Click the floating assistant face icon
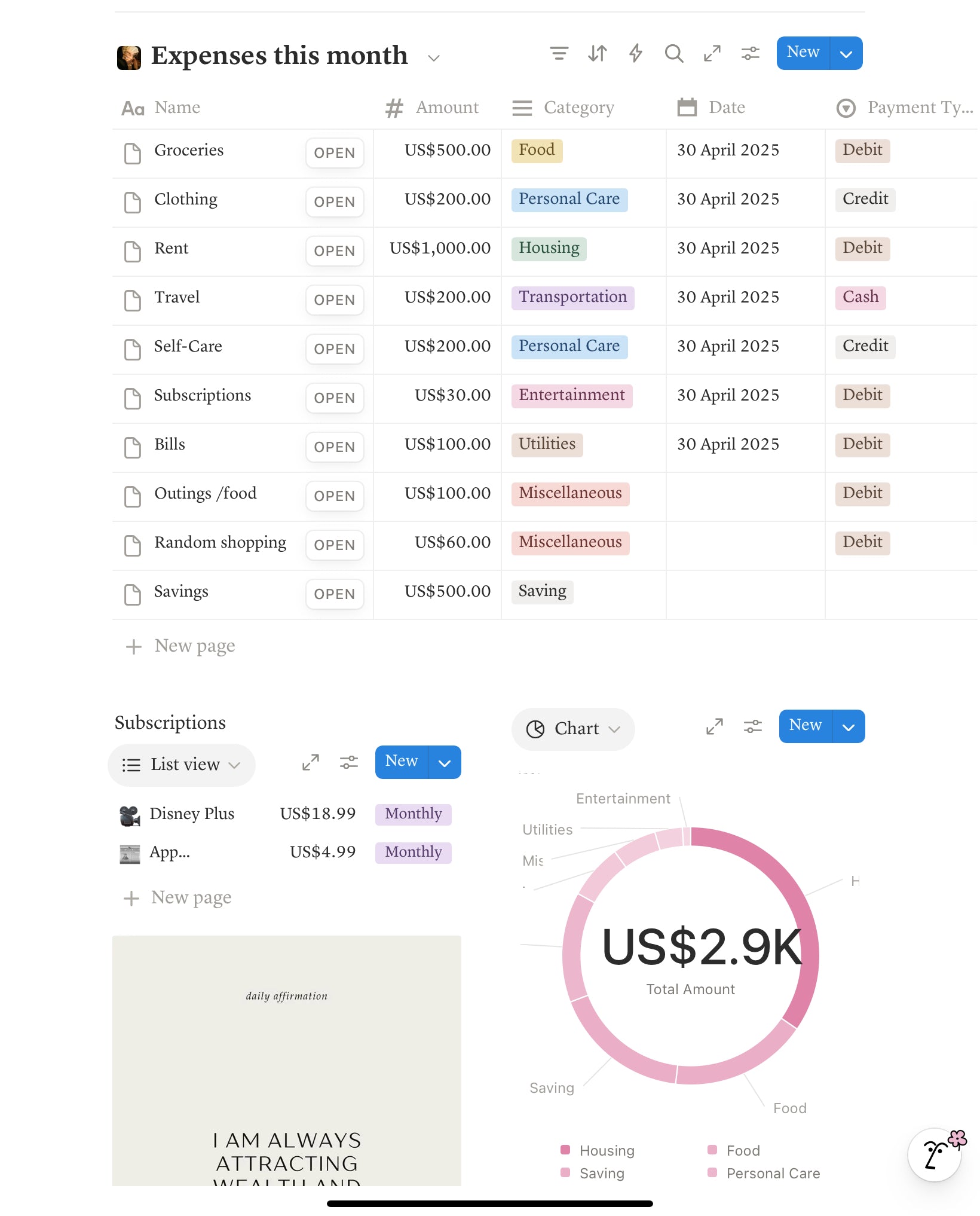This screenshot has height=1216, width=980. pos(935,1154)
